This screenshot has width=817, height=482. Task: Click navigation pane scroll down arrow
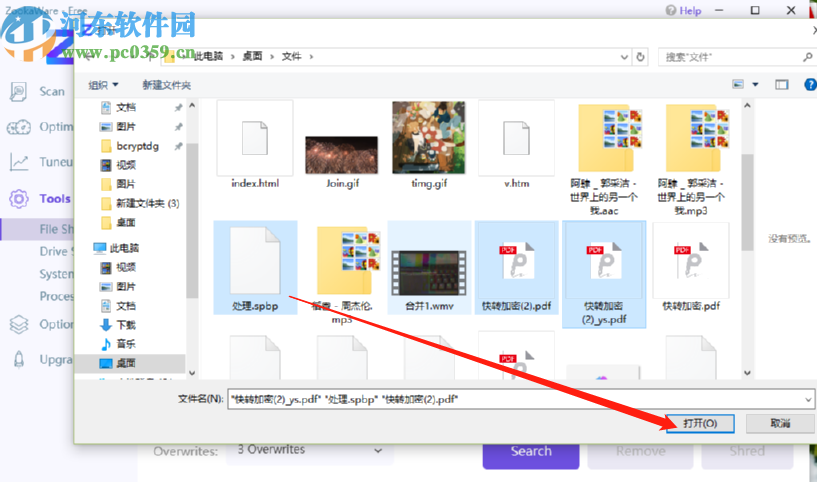pyautogui.click(x=192, y=373)
